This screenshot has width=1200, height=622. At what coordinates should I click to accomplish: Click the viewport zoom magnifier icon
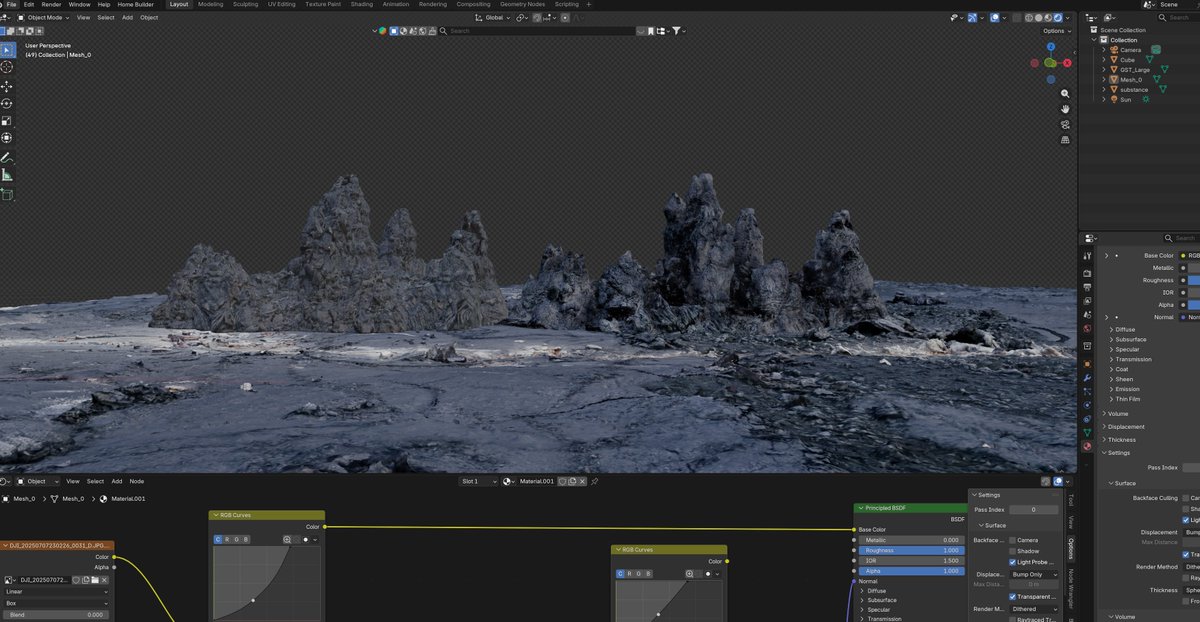pos(1065,93)
